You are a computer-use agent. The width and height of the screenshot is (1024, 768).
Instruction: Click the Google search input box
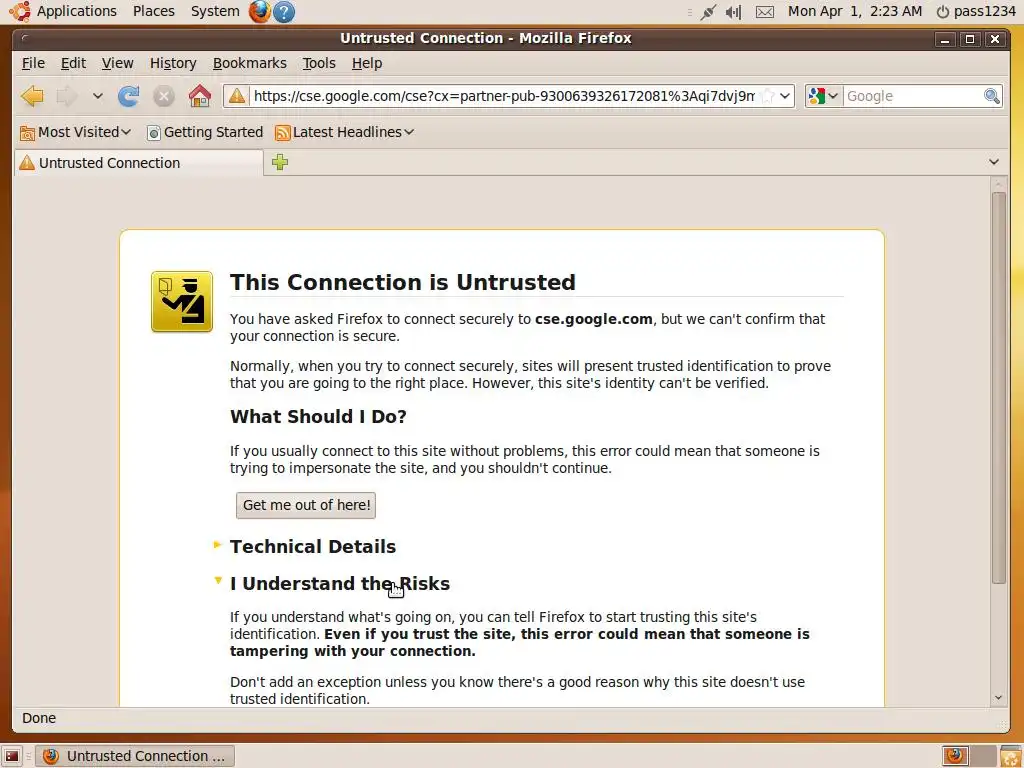coord(914,96)
